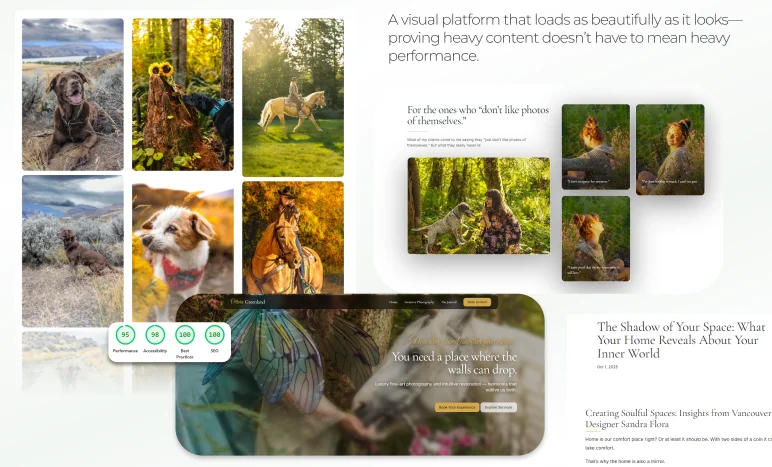The width and height of the screenshot is (772, 467).
Task: Click the Best Practices score gauge
Action: pos(185,335)
